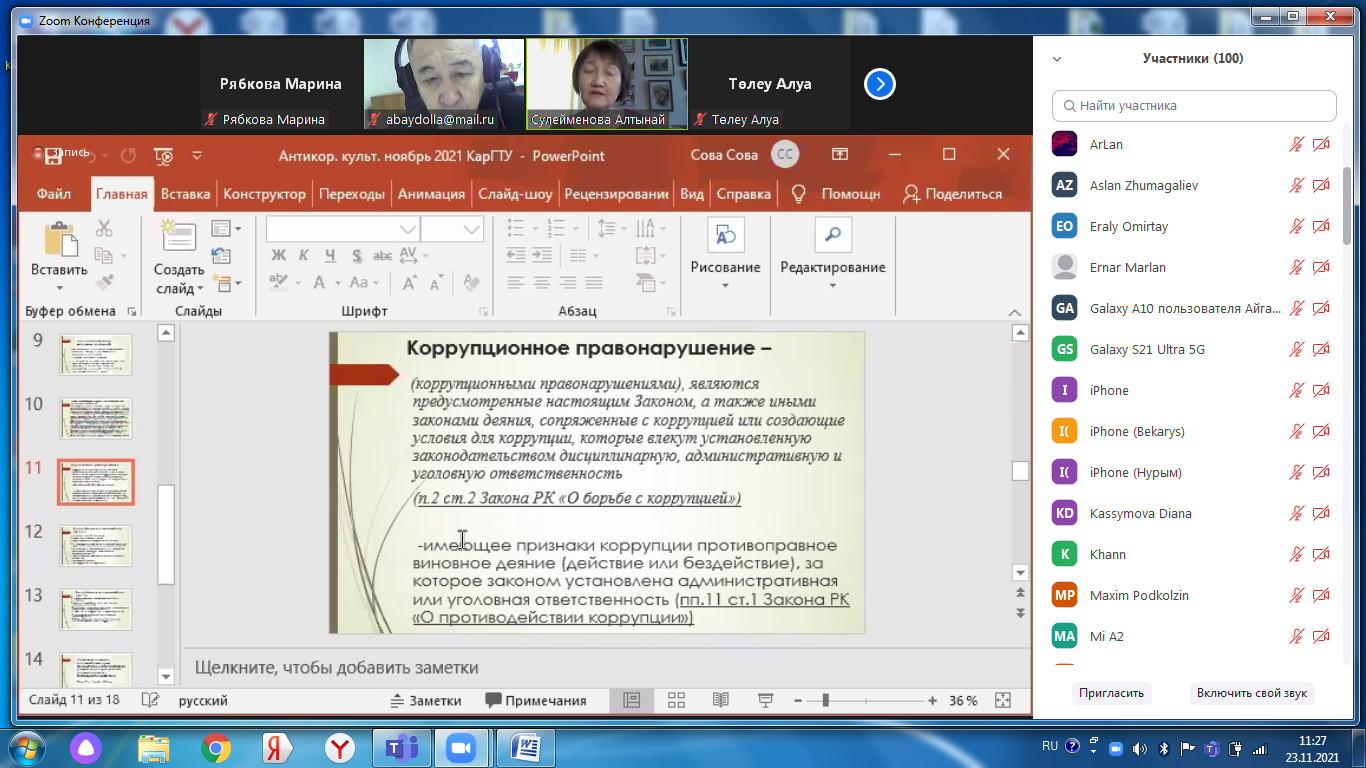Open Customize Quick Access Toolbar dropdown
1366x768 pixels.
(197, 155)
